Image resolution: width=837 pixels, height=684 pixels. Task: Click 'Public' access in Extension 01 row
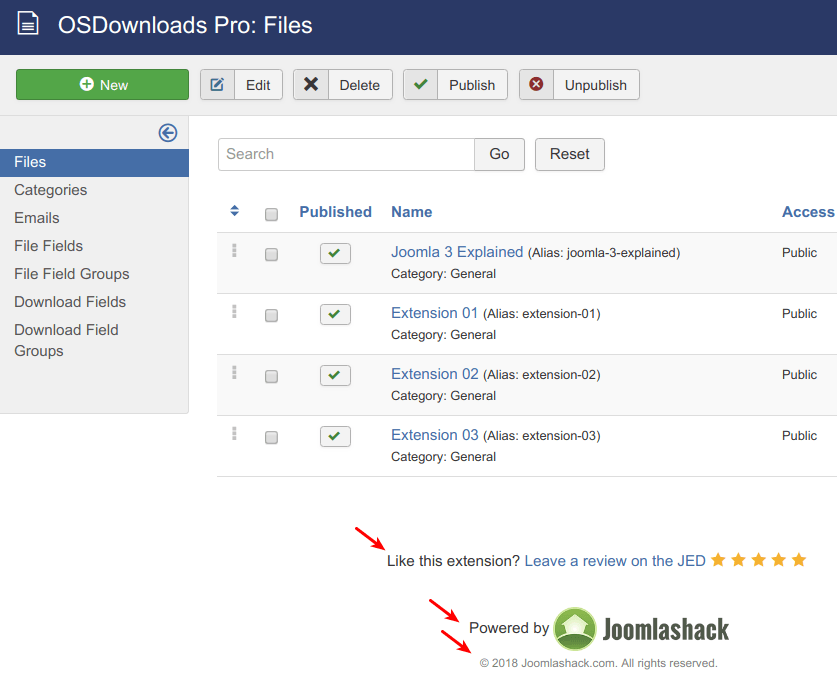pyautogui.click(x=799, y=313)
